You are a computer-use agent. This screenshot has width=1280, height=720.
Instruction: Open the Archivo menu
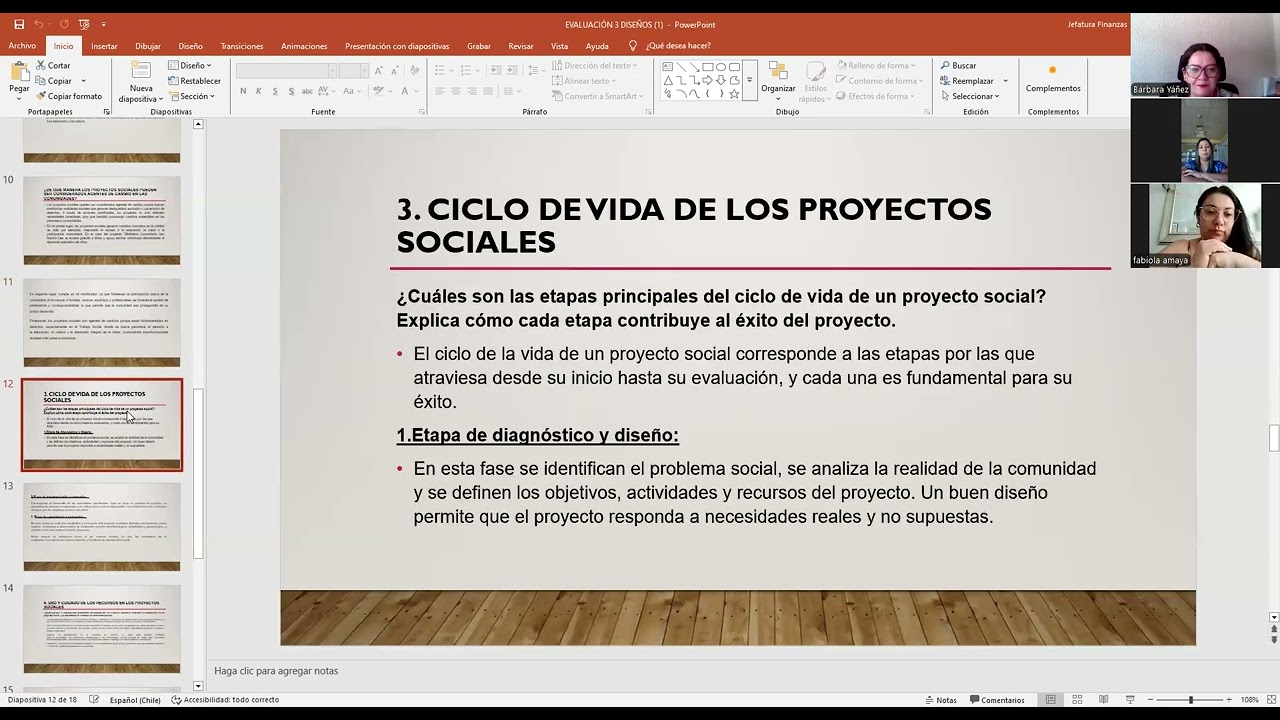(x=22, y=46)
